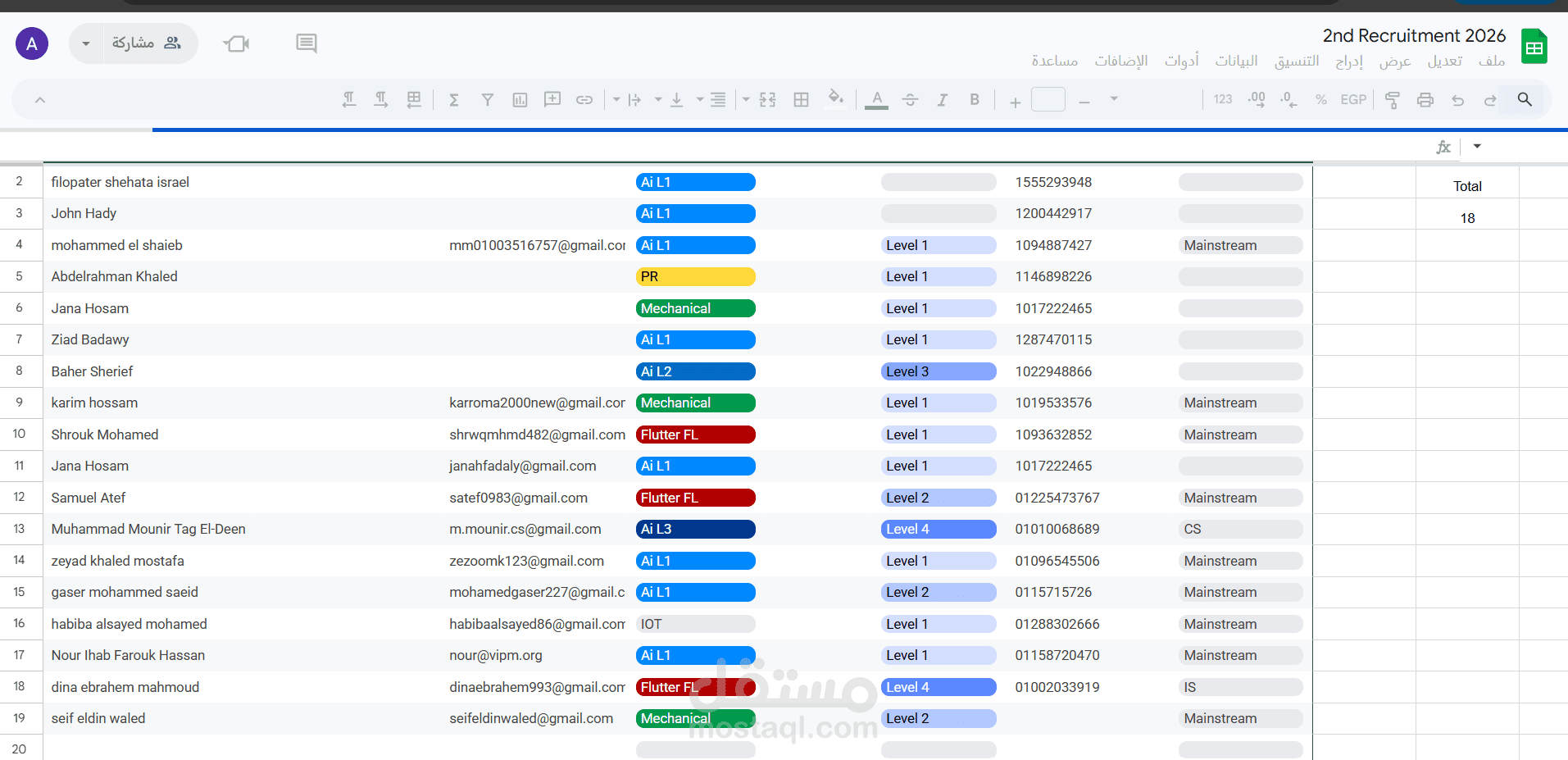The height and width of the screenshot is (760, 1568).
Task: Select the paint format roller tool
Action: [1392, 99]
